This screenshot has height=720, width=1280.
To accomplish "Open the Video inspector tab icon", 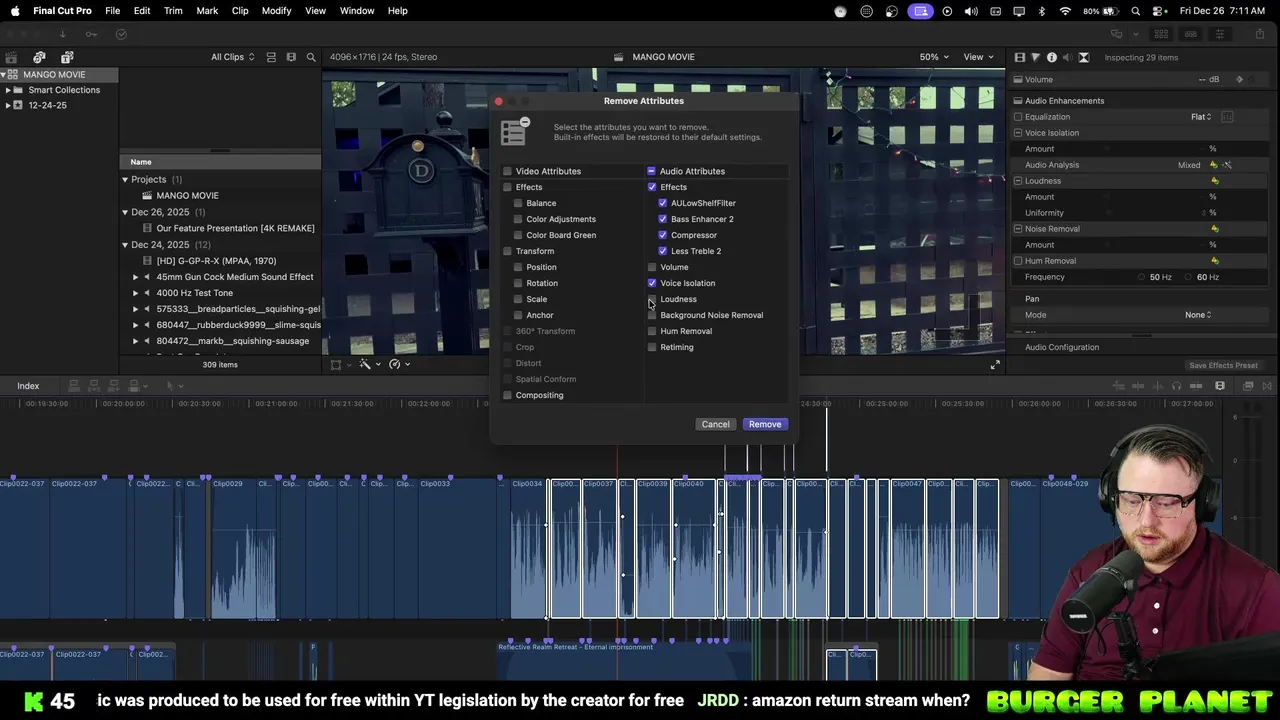I will pos(1020,57).
